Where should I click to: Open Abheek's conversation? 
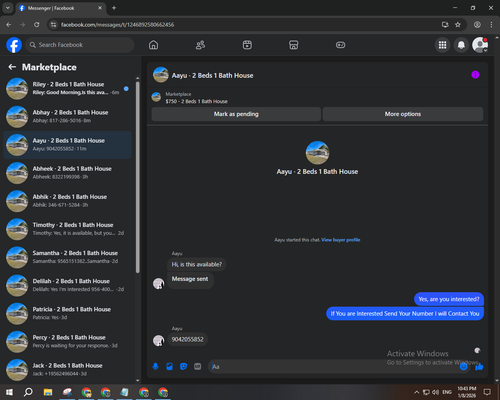click(x=68, y=173)
